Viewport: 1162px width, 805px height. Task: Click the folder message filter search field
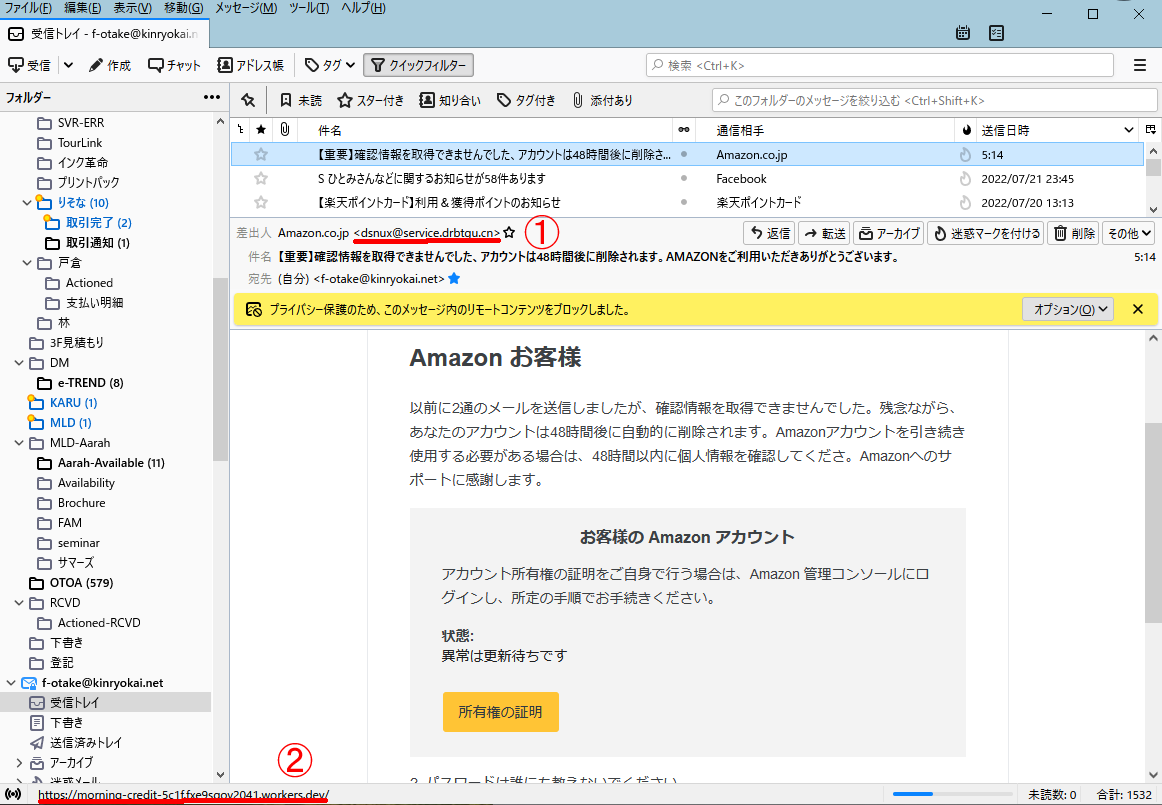934,100
